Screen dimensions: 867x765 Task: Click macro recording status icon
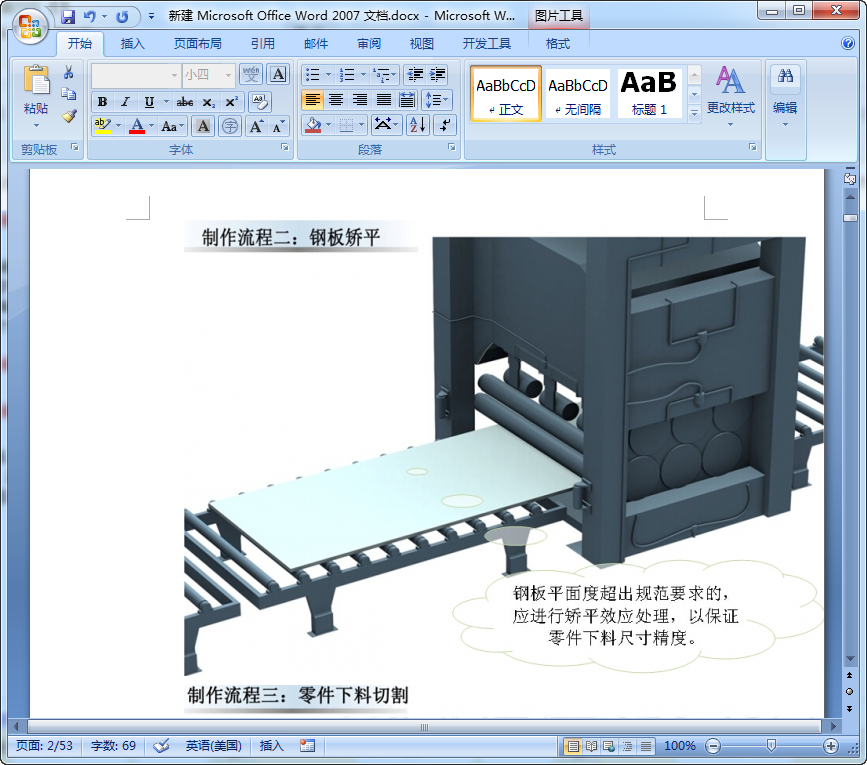tap(307, 746)
